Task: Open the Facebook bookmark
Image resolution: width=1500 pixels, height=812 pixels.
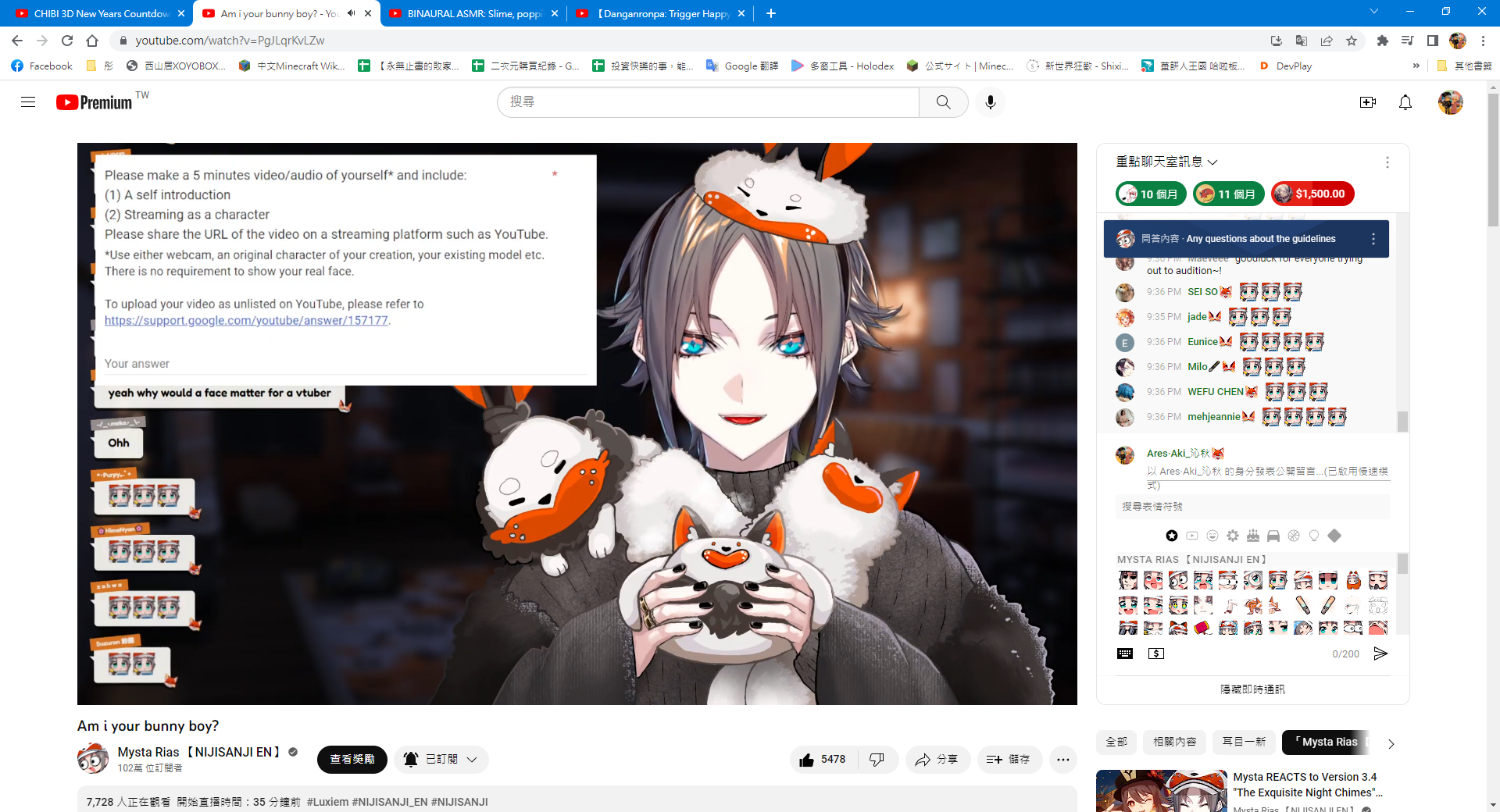Action: pyautogui.click(x=42, y=66)
